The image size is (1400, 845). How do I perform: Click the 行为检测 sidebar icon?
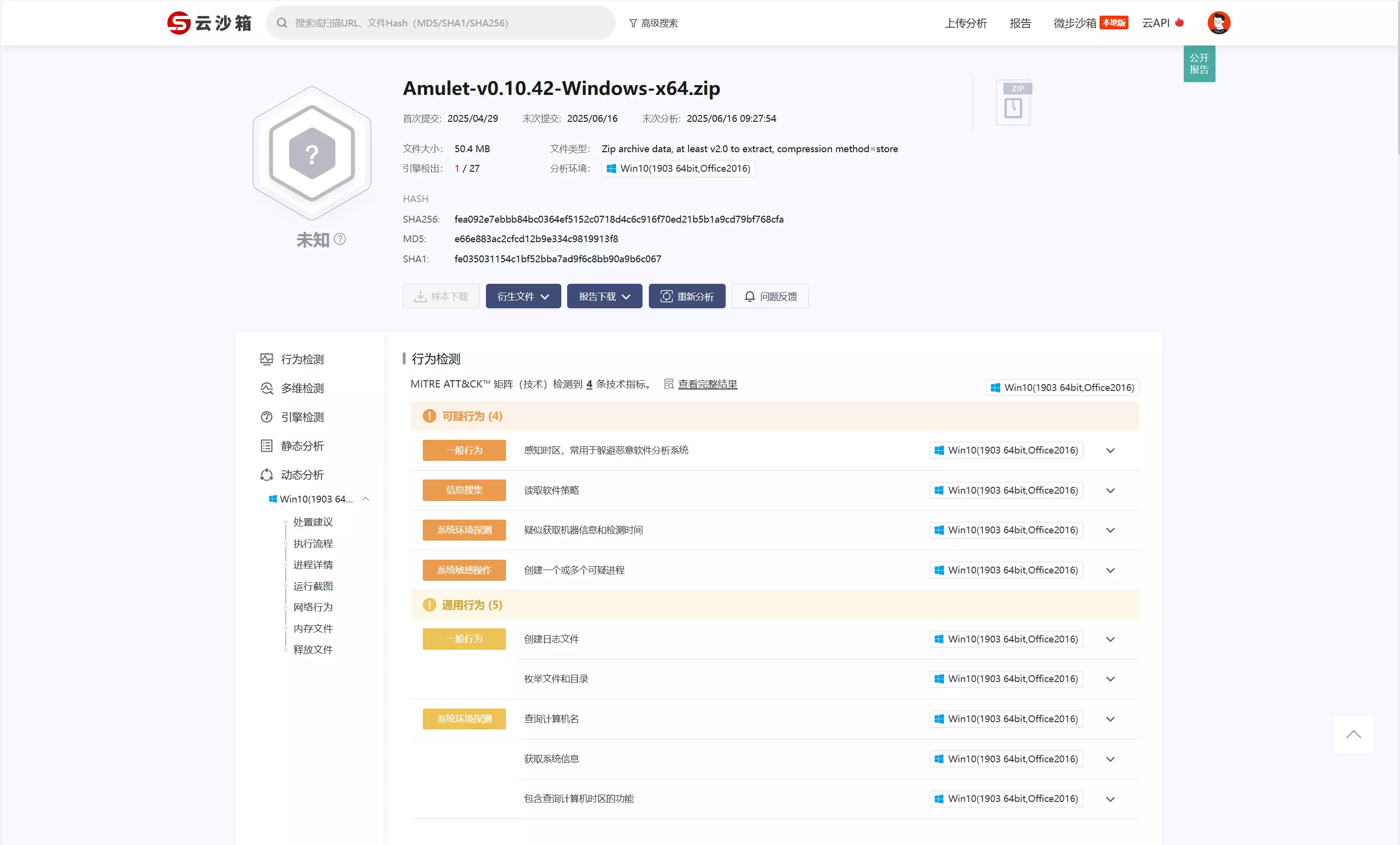[267, 359]
